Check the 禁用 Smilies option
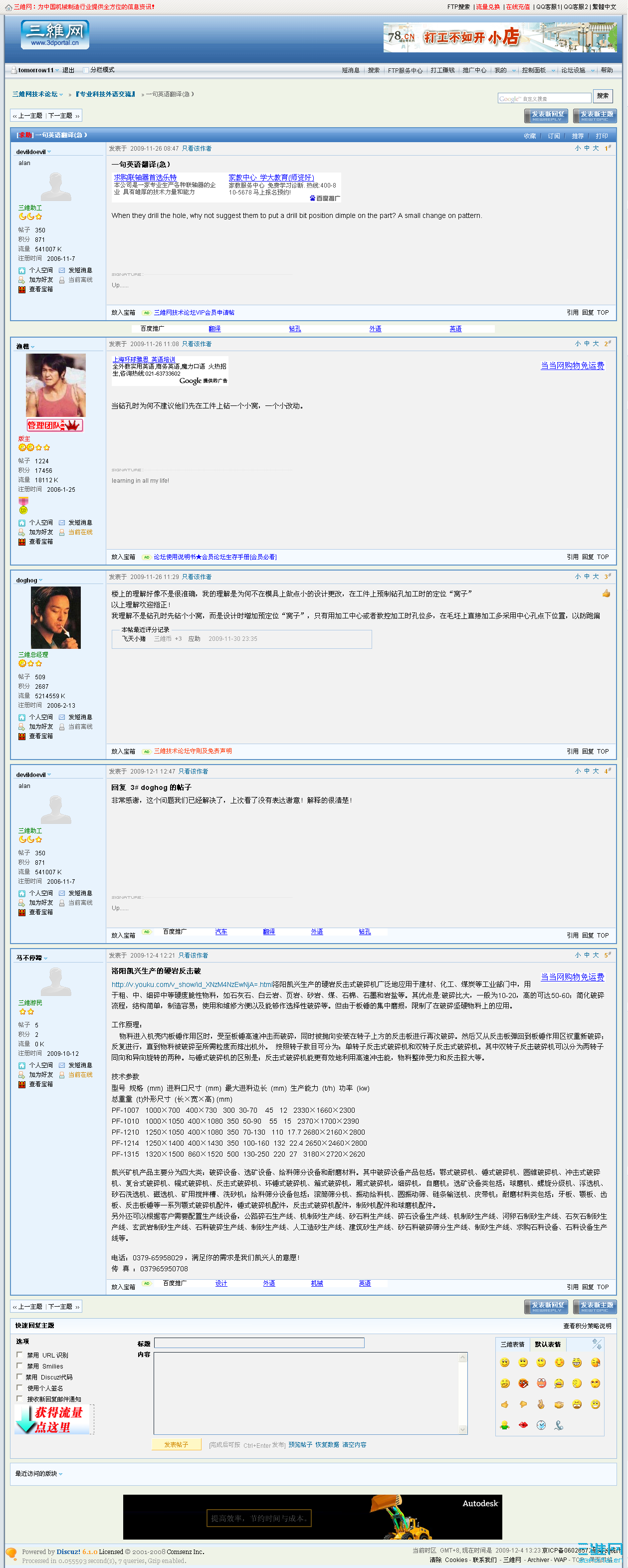628x1568 pixels. pos(19,1366)
